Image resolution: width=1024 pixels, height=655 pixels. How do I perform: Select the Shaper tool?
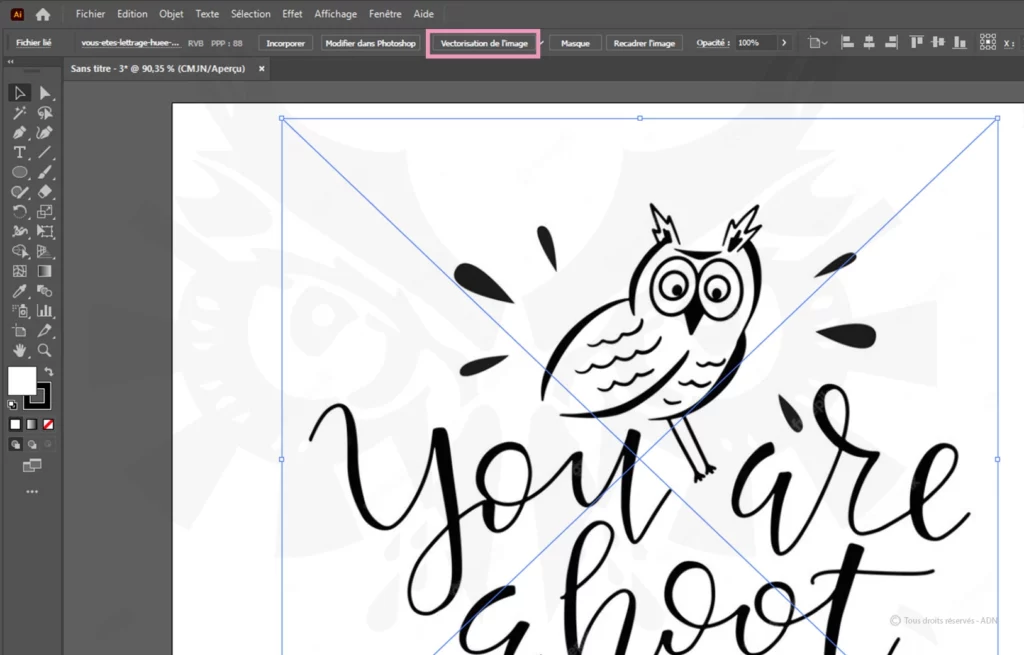click(x=20, y=192)
